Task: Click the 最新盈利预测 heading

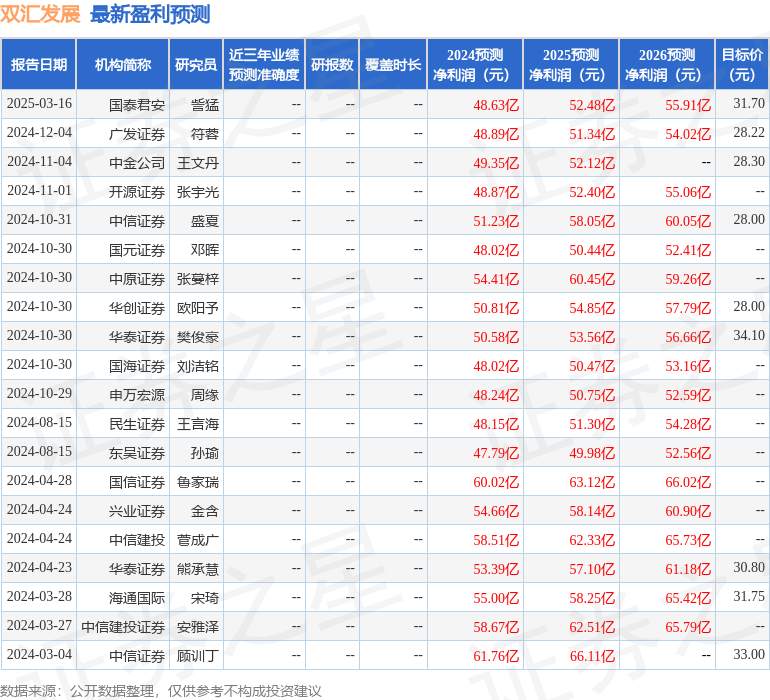Action: [x=150, y=14]
